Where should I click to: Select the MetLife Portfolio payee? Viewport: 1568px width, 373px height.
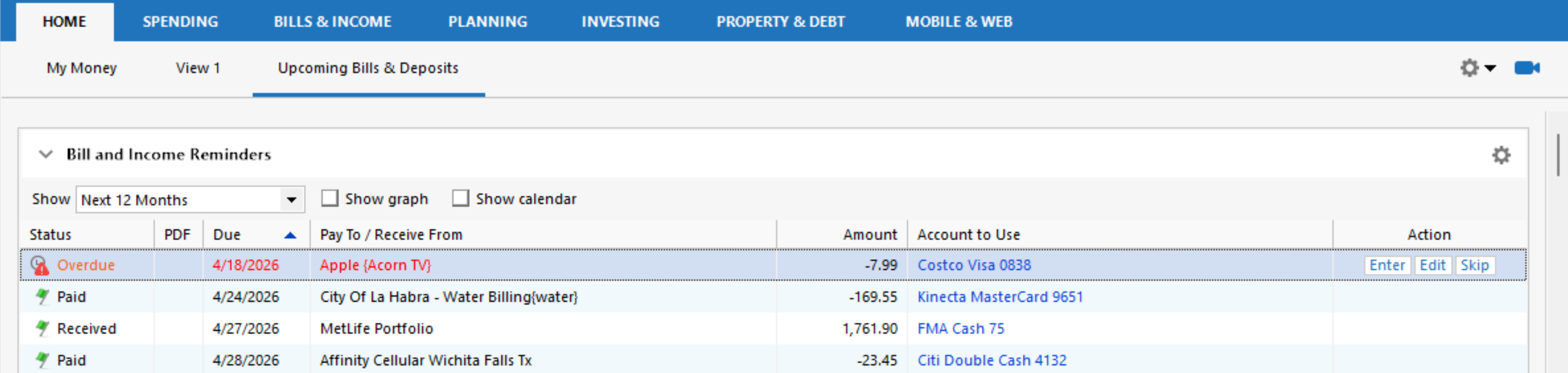pos(376,329)
